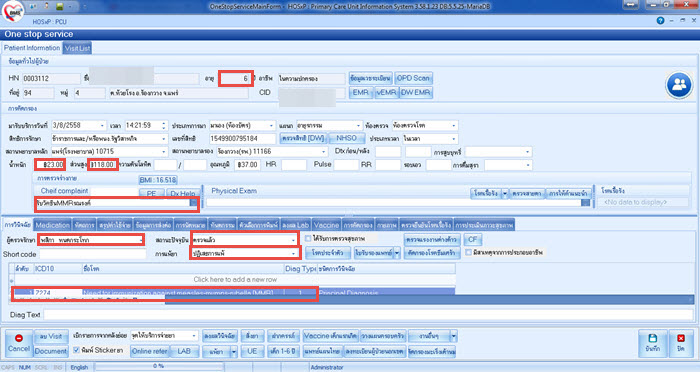This screenshot has width=700, height=372.
Task: Click the BMI: 16.518 label
Action: [x=158, y=180]
